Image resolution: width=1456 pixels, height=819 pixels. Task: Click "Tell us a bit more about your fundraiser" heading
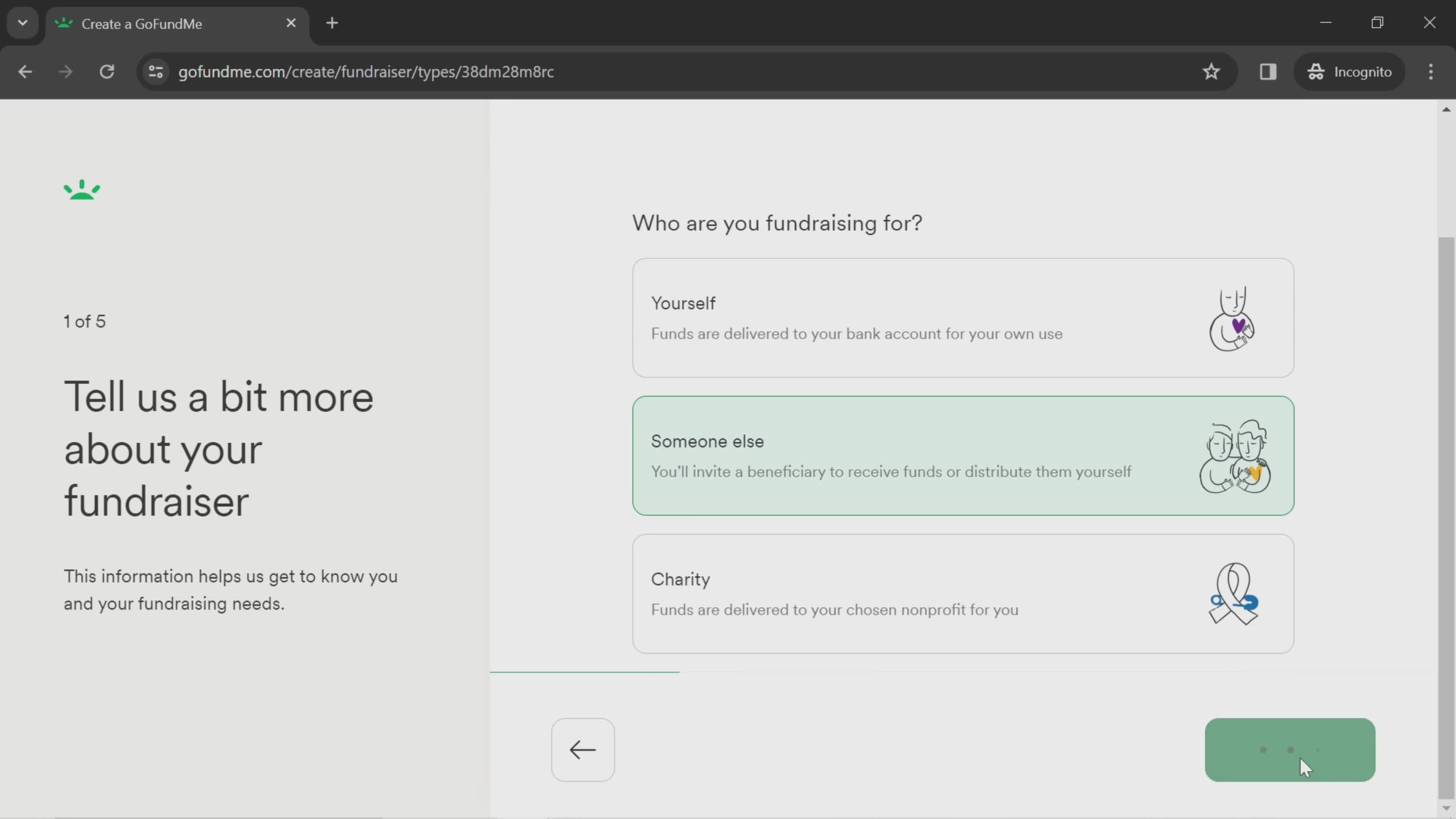[219, 449]
